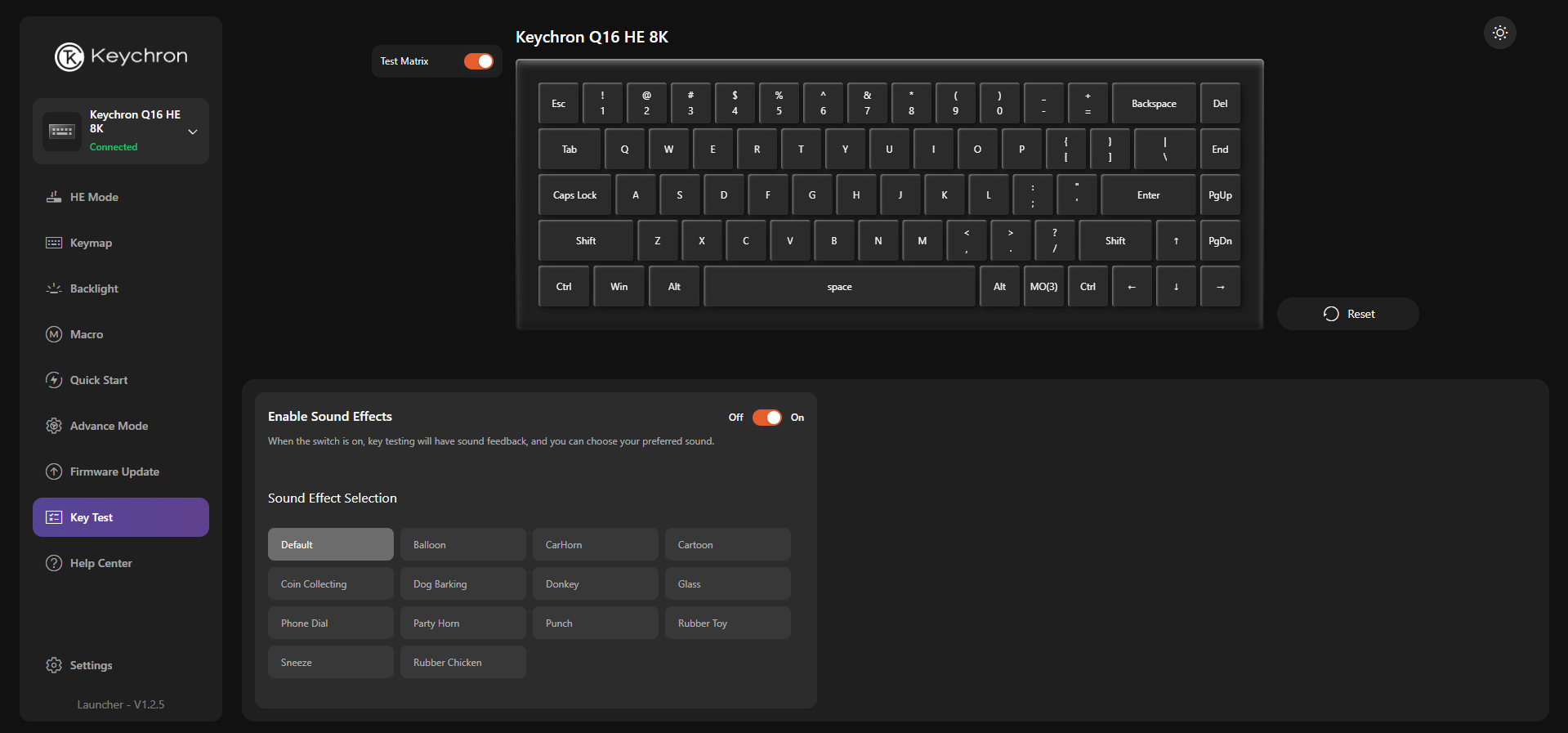This screenshot has width=1568, height=733.
Task: Expand the Keychron Q16 HE device dropdown
Action: [x=193, y=132]
